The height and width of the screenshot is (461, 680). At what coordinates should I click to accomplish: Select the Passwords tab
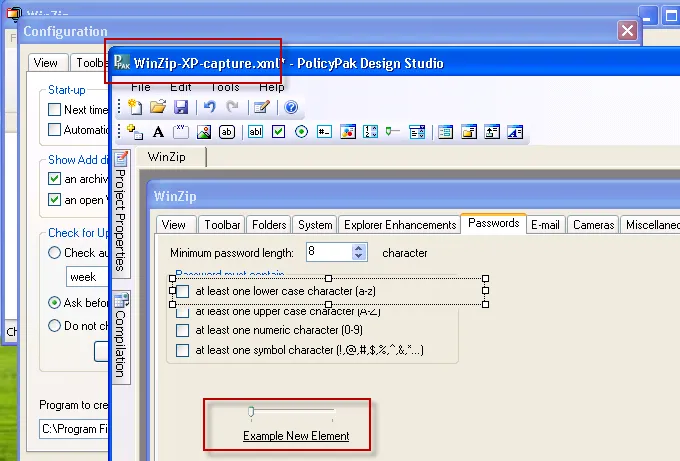tap(494, 223)
